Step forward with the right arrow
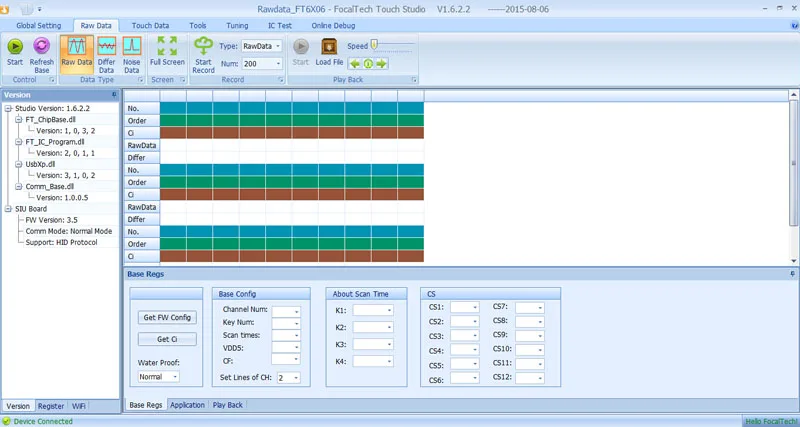 [x=381, y=64]
